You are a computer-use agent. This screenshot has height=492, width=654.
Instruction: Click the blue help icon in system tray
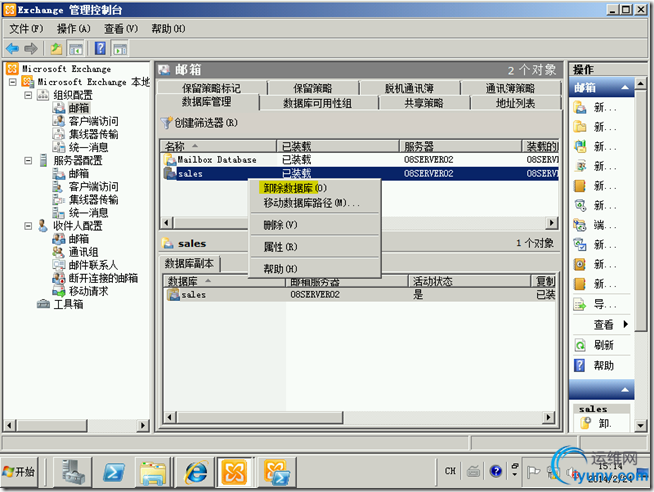pos(496,471)
